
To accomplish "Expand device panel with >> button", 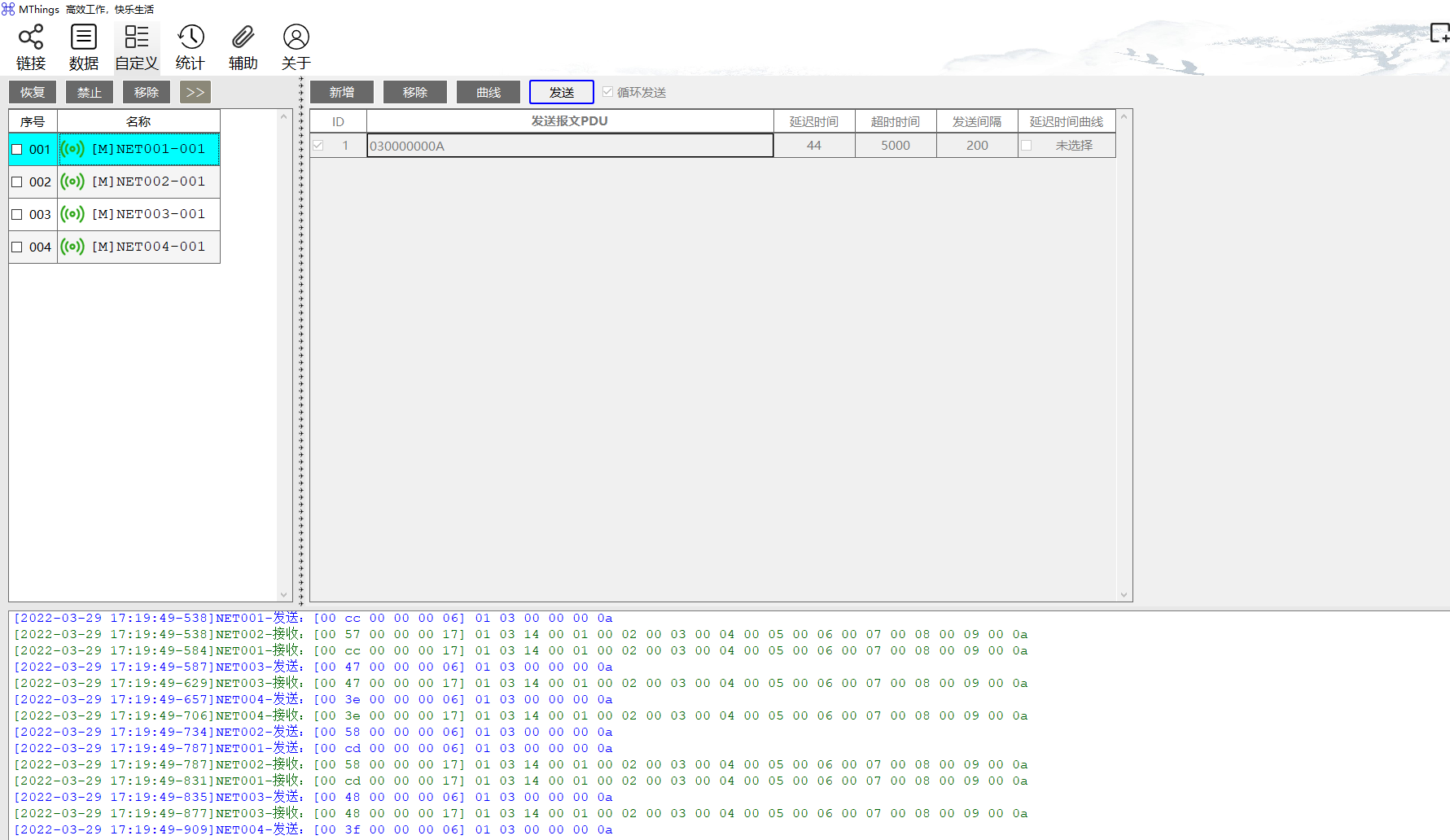I will (195, 92).
